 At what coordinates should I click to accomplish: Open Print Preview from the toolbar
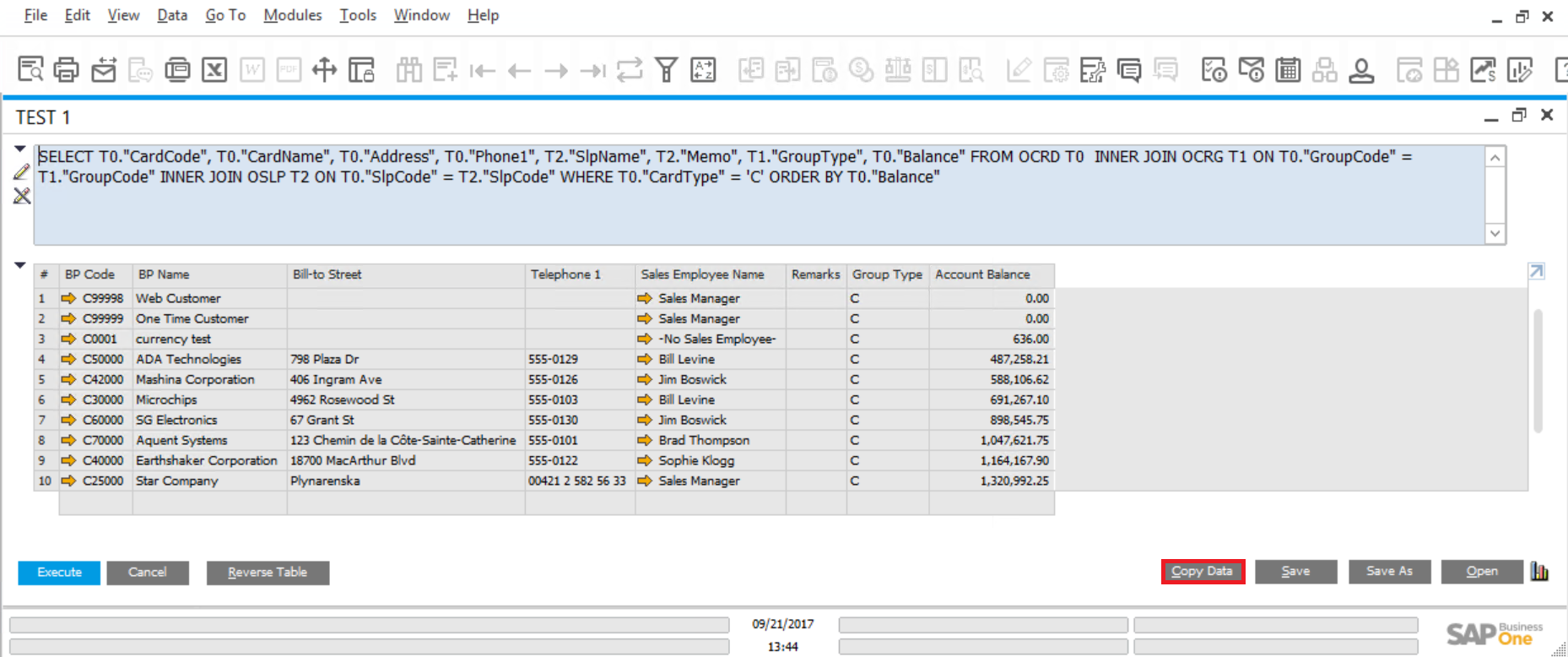pyautogui.click(x=30, y=69)
